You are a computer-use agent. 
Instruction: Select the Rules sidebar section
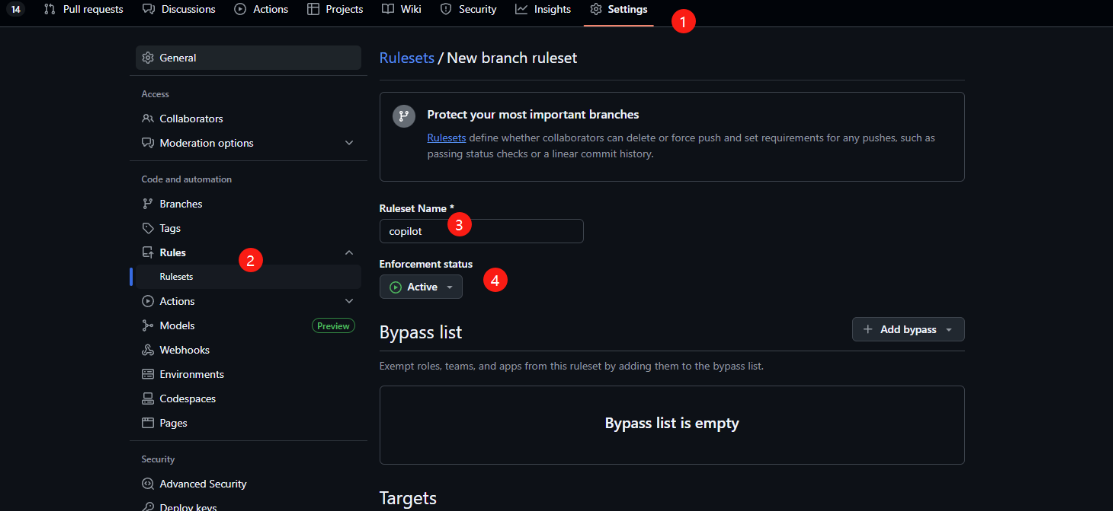[x=248, y=252]
